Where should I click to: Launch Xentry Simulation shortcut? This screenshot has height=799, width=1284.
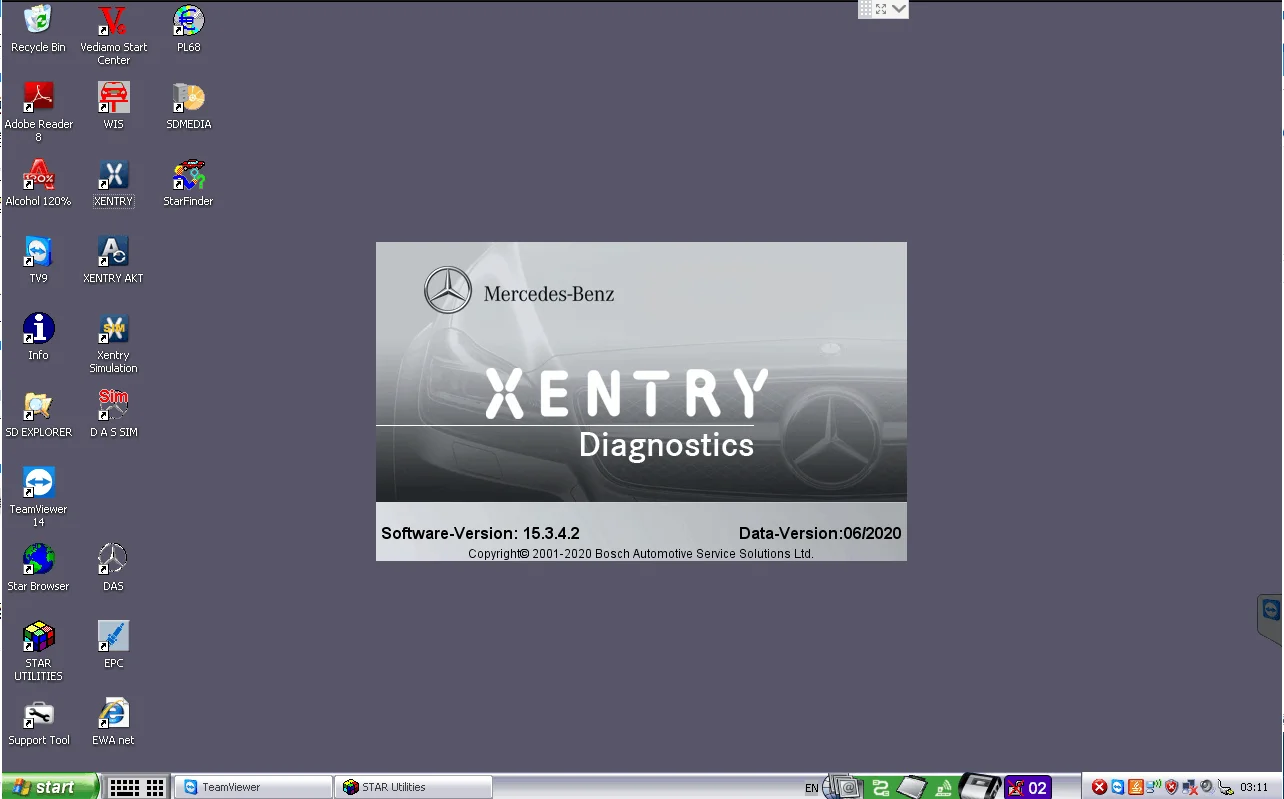coord(113,343)
